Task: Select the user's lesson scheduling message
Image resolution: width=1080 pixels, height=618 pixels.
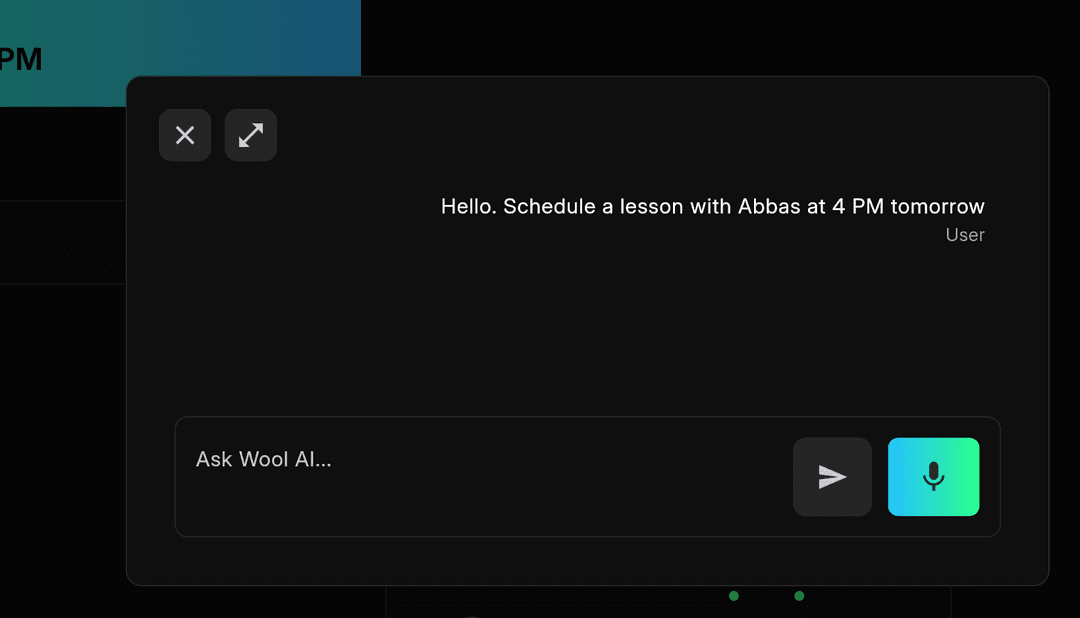Action: (712, 207)
